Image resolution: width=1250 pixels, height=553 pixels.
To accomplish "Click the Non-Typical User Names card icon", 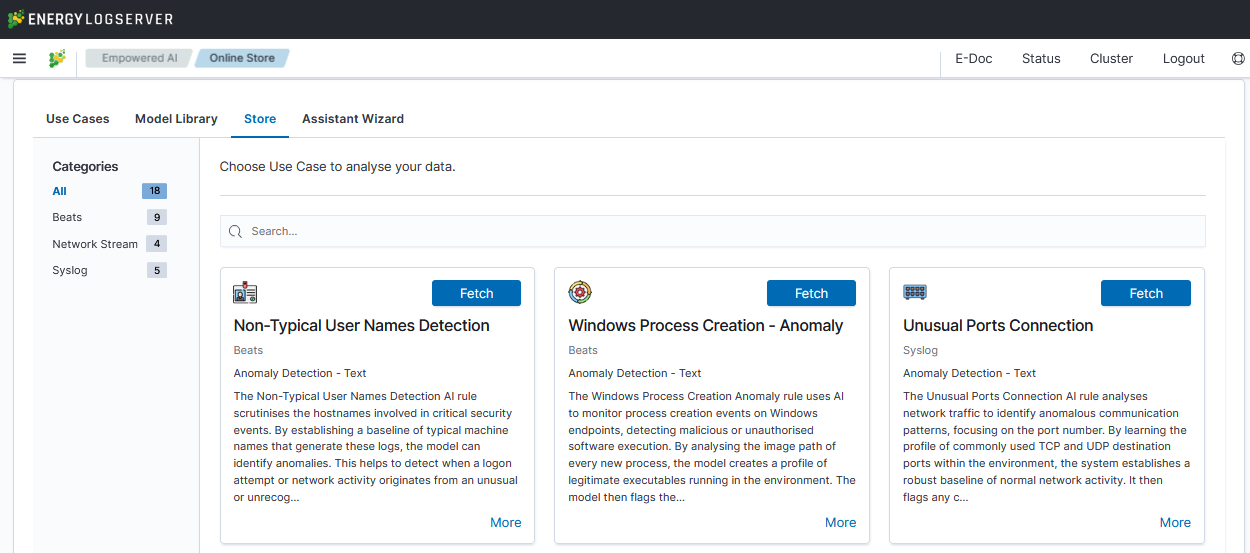I will click(x=245, y=293).
